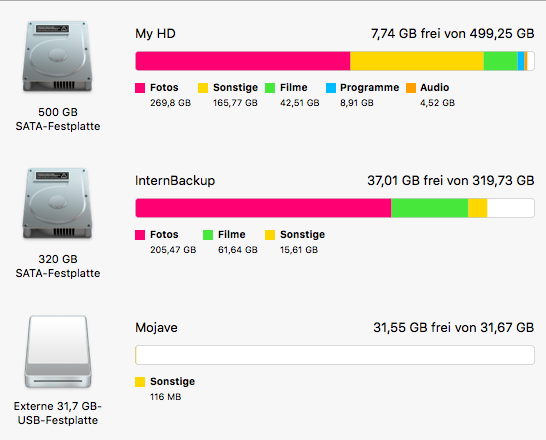Click the InternBackup 320 GB drive icon
This screenshot has height=440, width=546.
click(57, 204)
